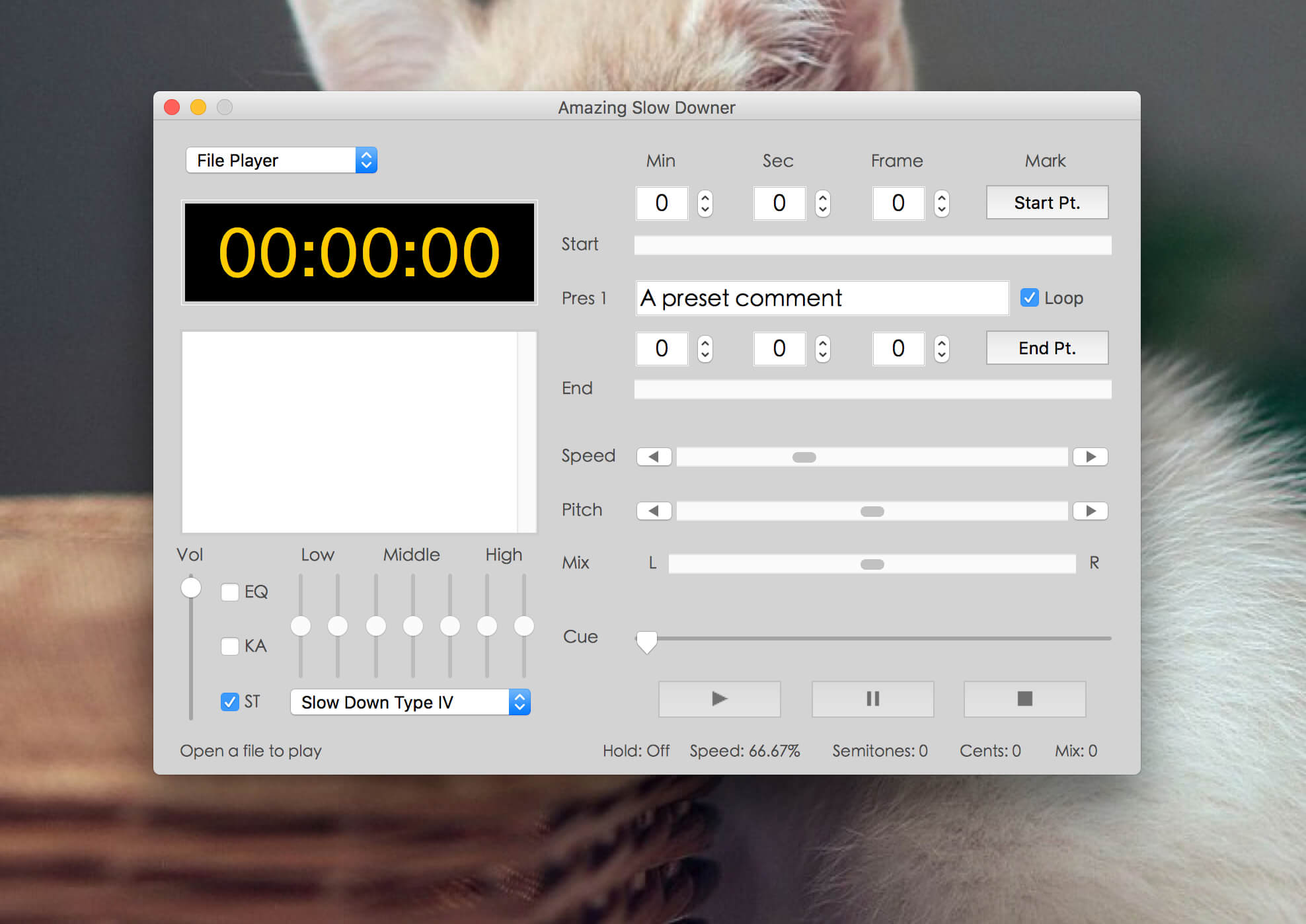Increment the Start Point Sec stepper
This screenshot has height=924, width=1306.
click(822, 196)
